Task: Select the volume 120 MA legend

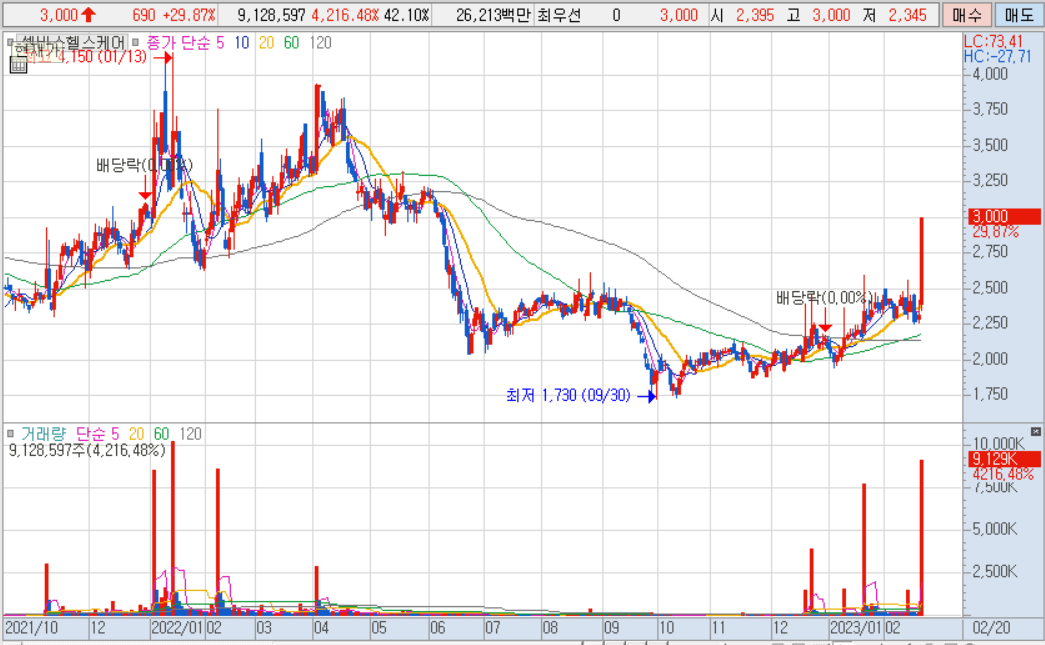Action: click(x=190, y=434)
